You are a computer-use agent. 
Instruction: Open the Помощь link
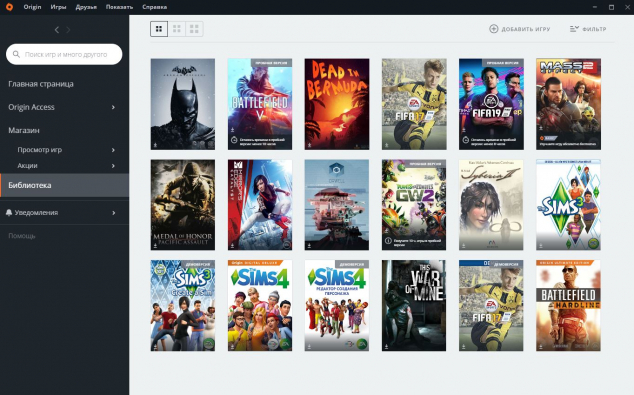tap(22, 236)
